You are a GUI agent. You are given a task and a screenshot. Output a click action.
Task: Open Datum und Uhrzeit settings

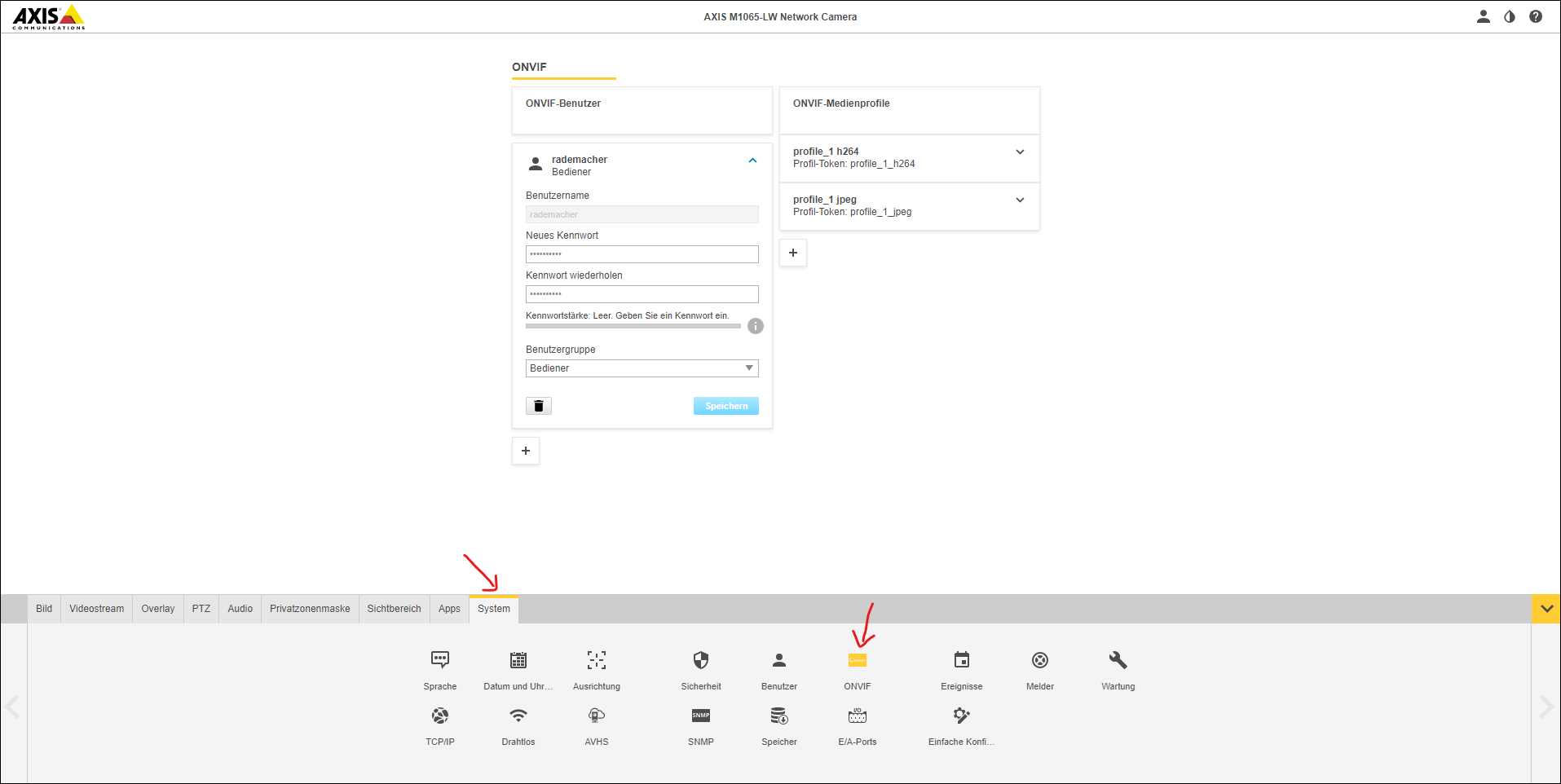518,660
